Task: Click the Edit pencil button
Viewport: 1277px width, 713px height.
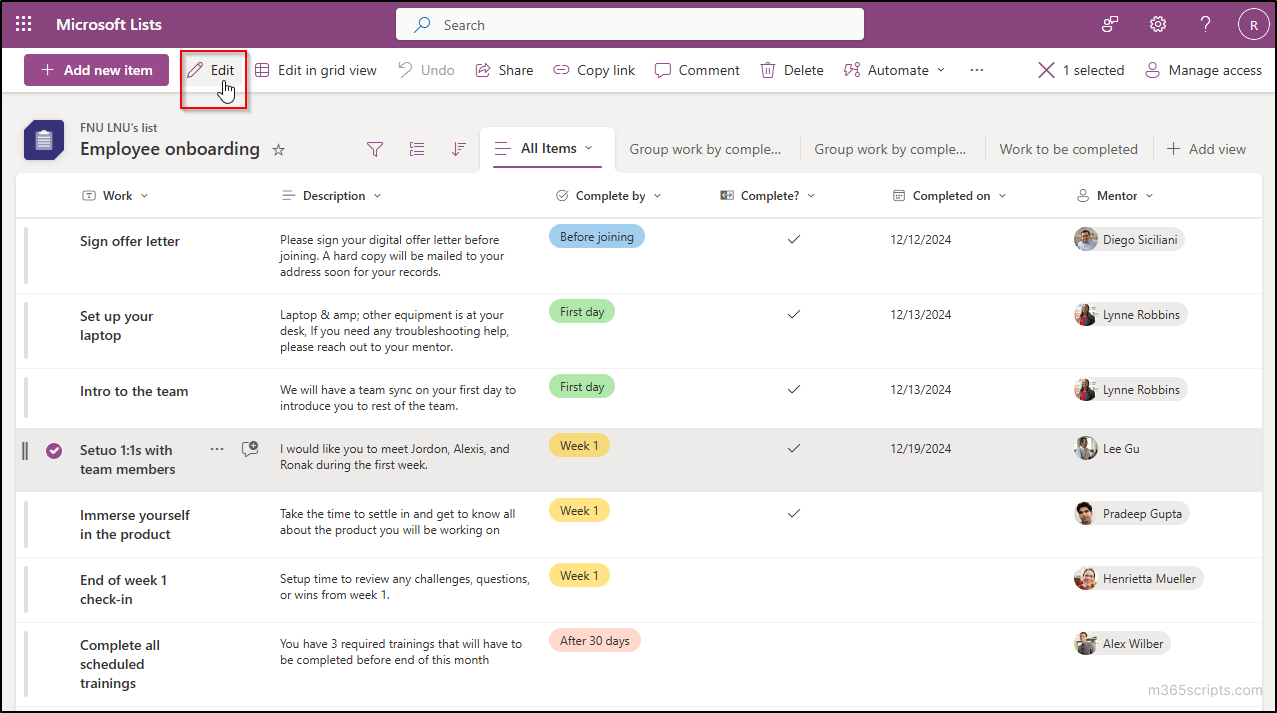Action: (x=211, y=70)
